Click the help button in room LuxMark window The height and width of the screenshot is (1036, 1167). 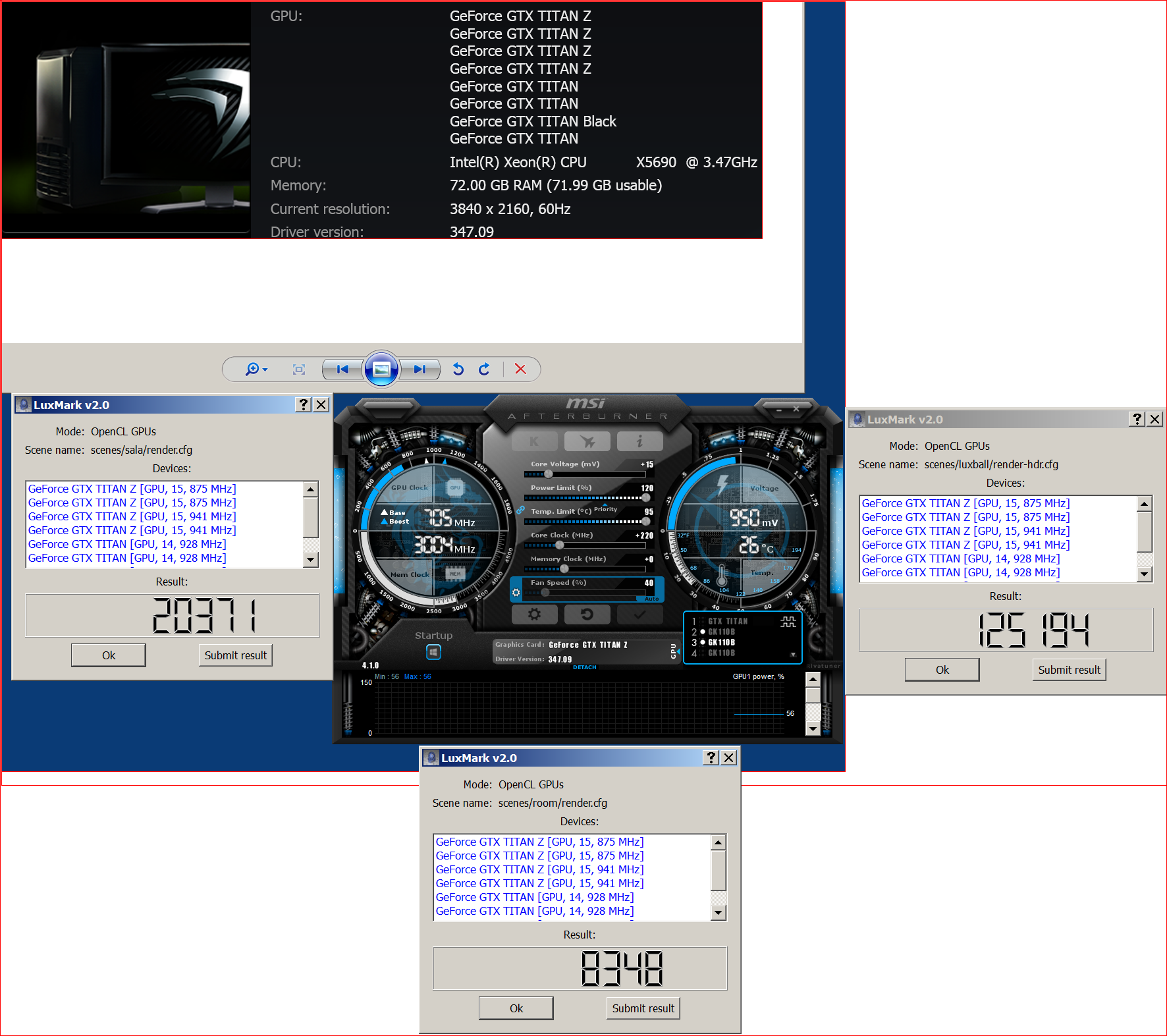711,757
